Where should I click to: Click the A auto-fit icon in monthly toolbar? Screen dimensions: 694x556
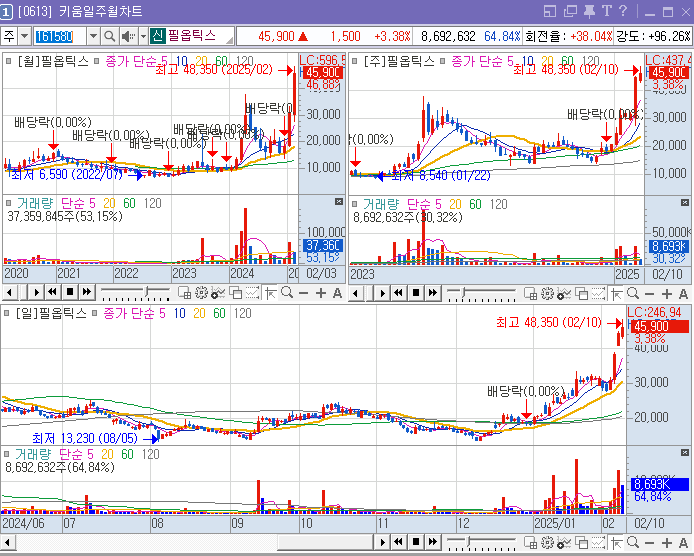tap(337, 293)
